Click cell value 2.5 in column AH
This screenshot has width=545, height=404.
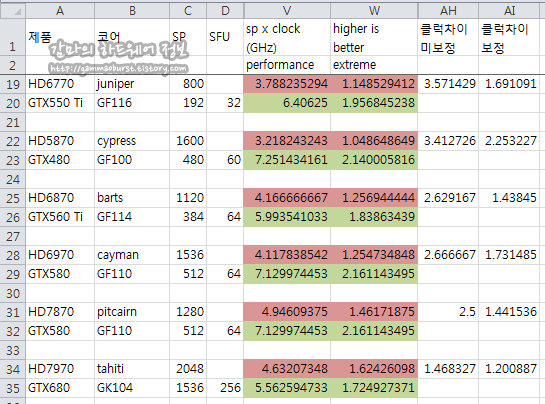tap(448, 312)
